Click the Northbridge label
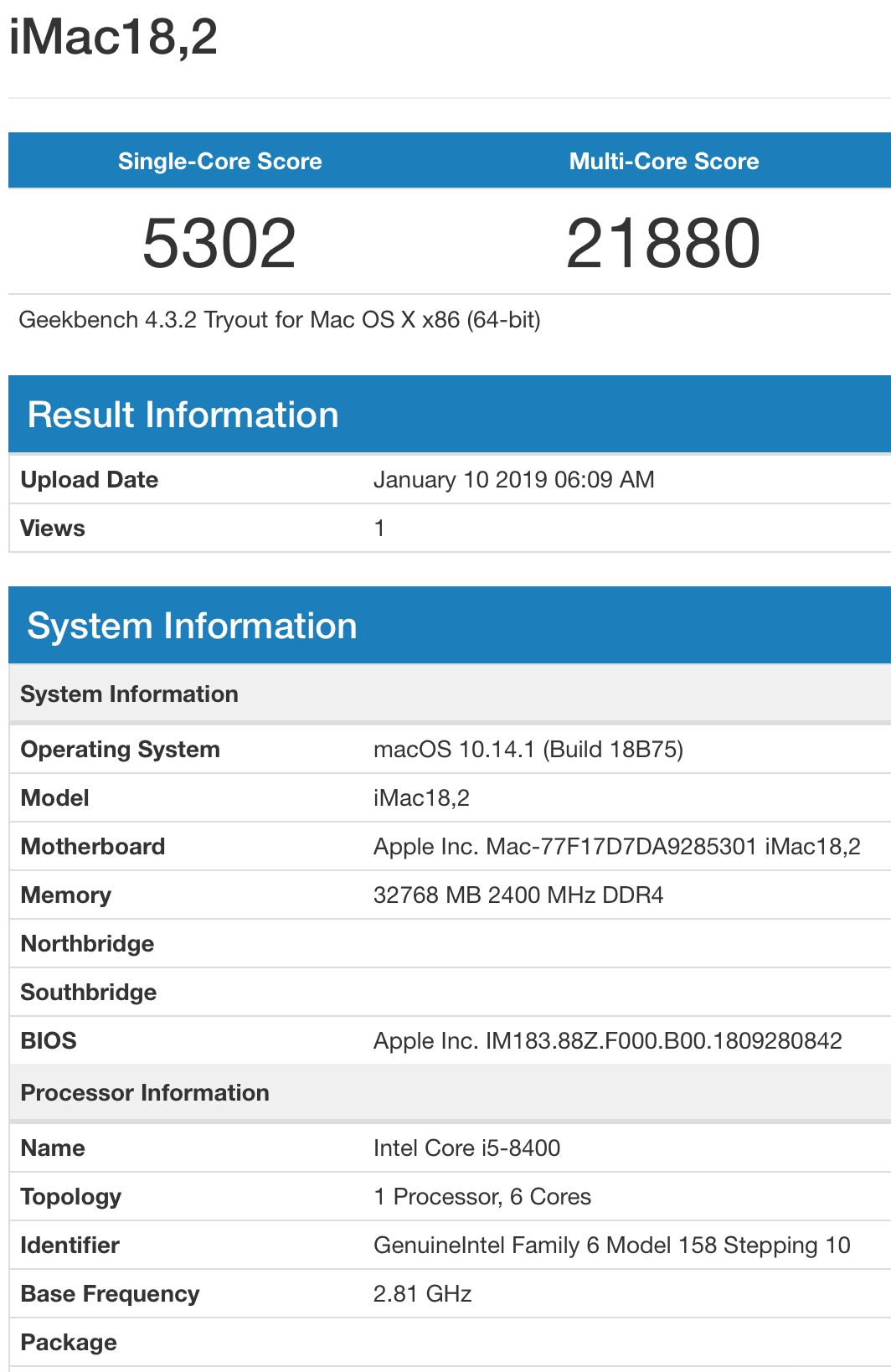 click(x=88, y=944)
